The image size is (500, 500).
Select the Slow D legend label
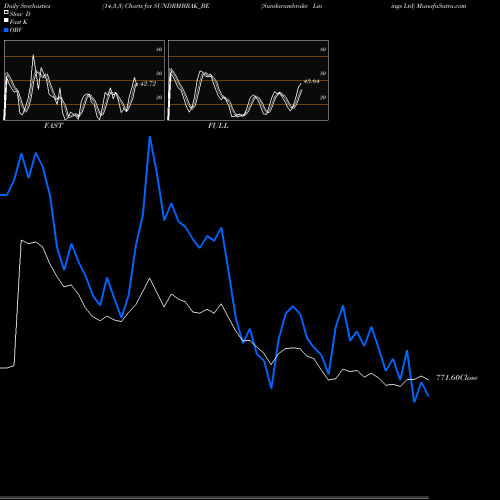pyautogui.click(x=20, y=14)
